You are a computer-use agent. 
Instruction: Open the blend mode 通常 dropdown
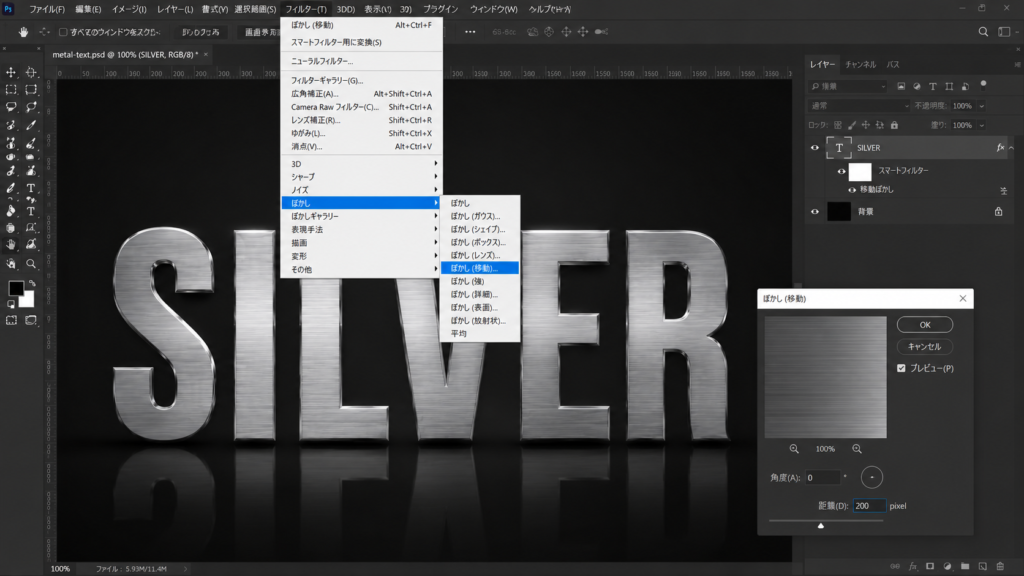(858, 106)
